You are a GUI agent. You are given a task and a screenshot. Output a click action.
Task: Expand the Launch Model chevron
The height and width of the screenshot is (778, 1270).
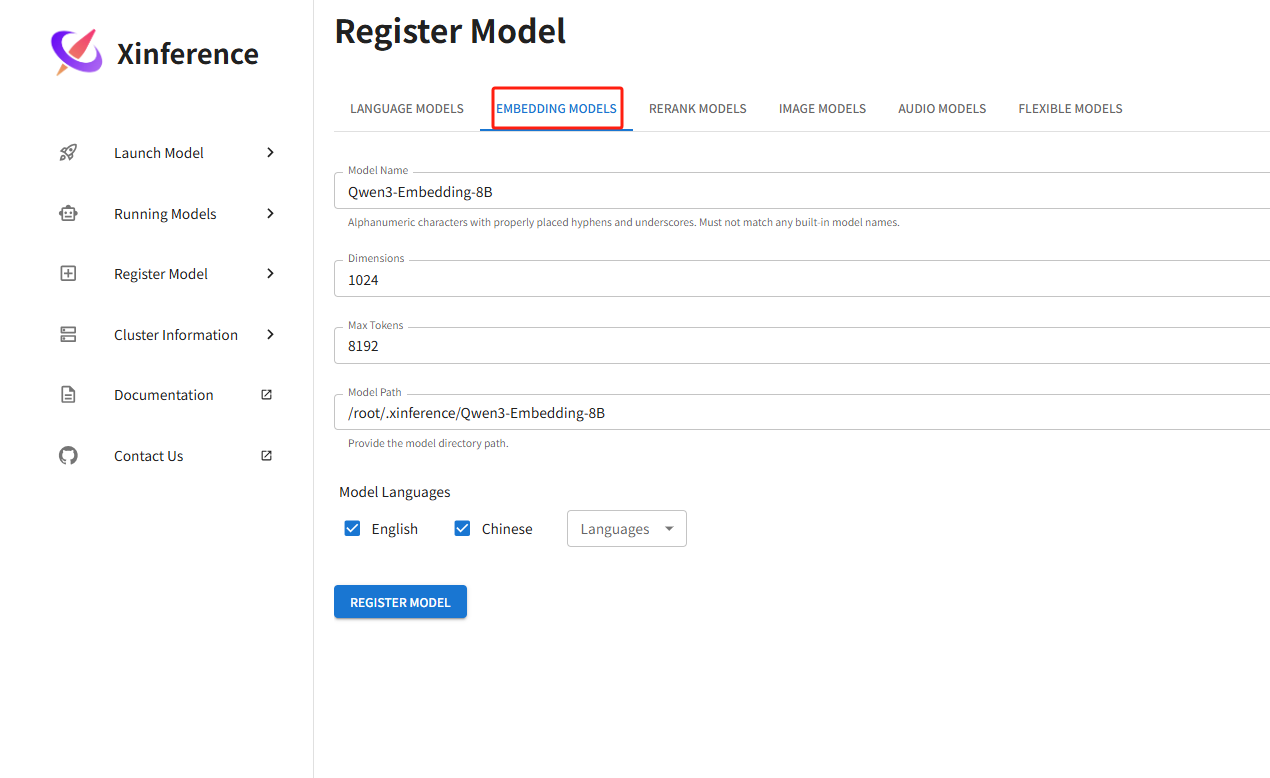pos(270,152)
